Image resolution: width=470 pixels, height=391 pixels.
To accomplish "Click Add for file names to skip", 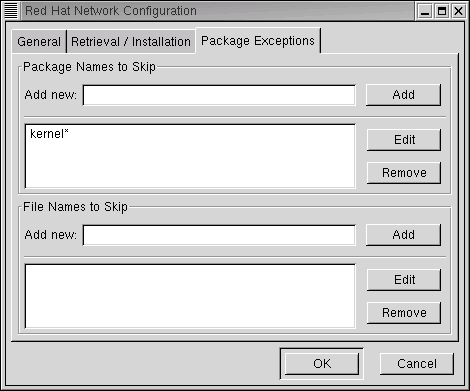I will pos(403,235).
